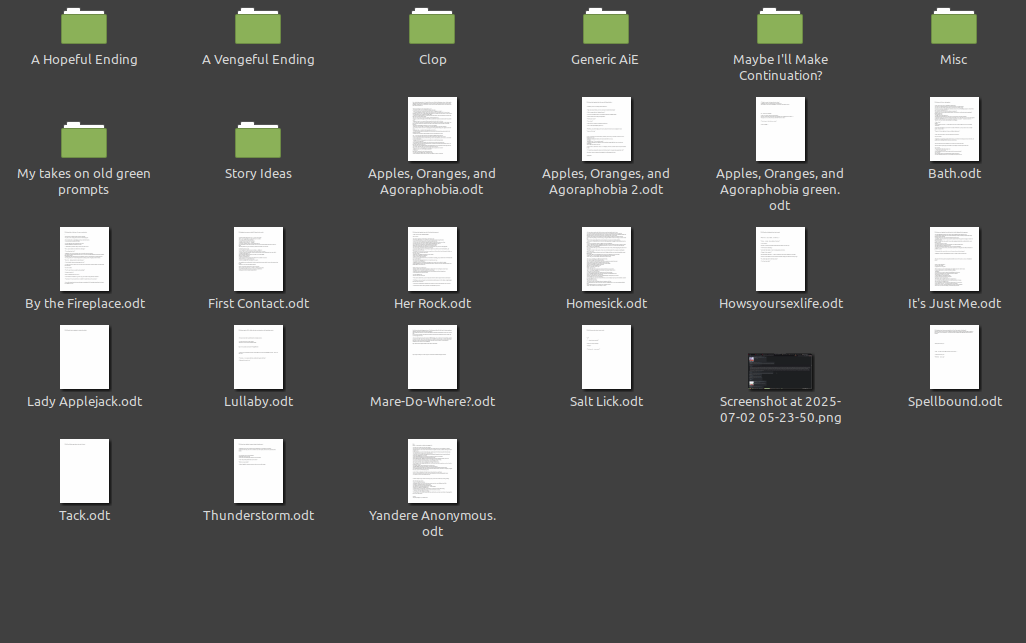
Task: Select the Maybe I'll Make Continuation? folder icon
Action: (x=780, y=26)
